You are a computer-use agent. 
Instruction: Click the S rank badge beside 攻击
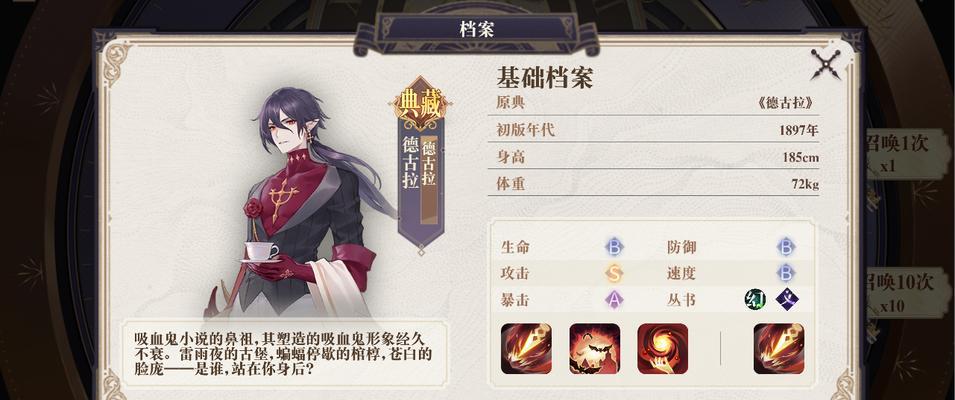tap(614, 273)
